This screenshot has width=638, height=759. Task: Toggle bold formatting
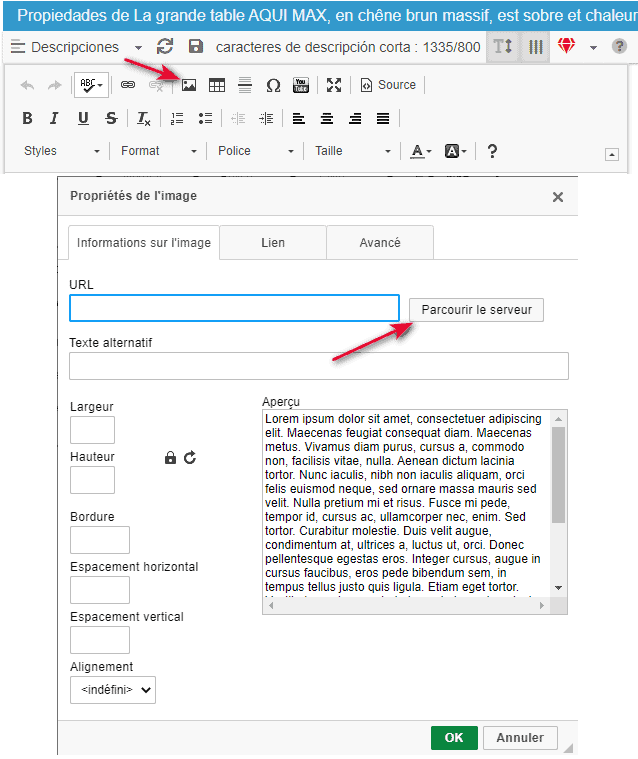click(27, 119)
